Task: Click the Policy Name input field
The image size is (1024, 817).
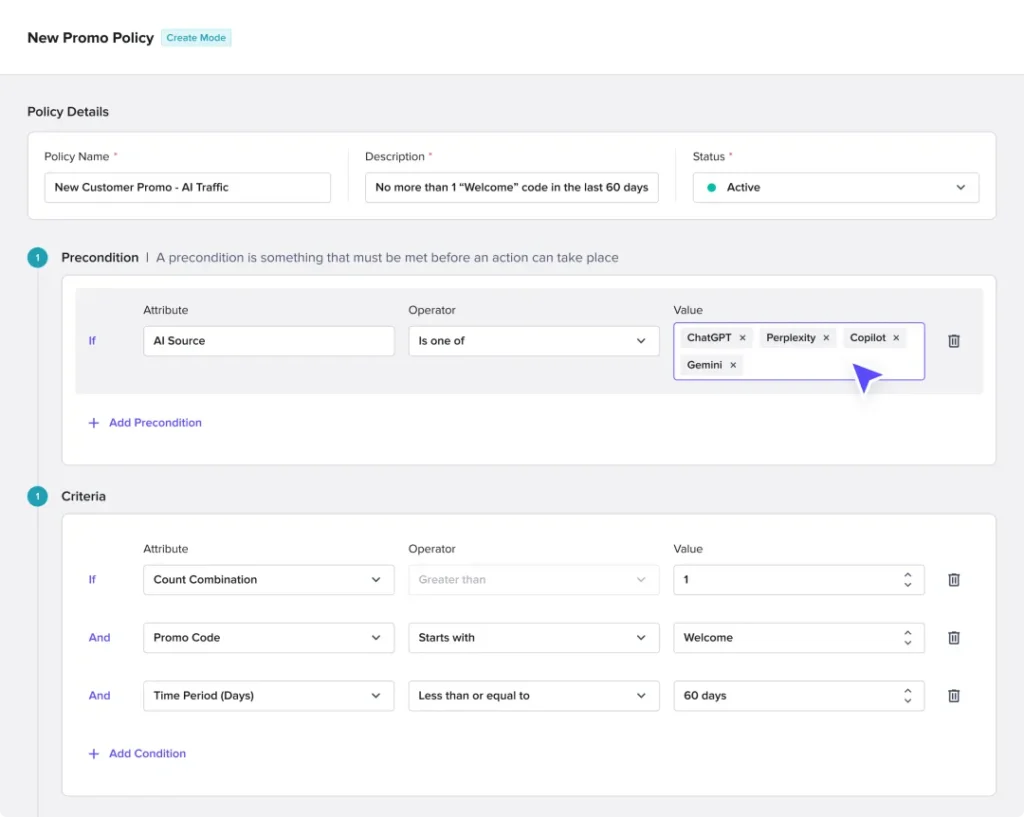Action: tap(187, 187)
